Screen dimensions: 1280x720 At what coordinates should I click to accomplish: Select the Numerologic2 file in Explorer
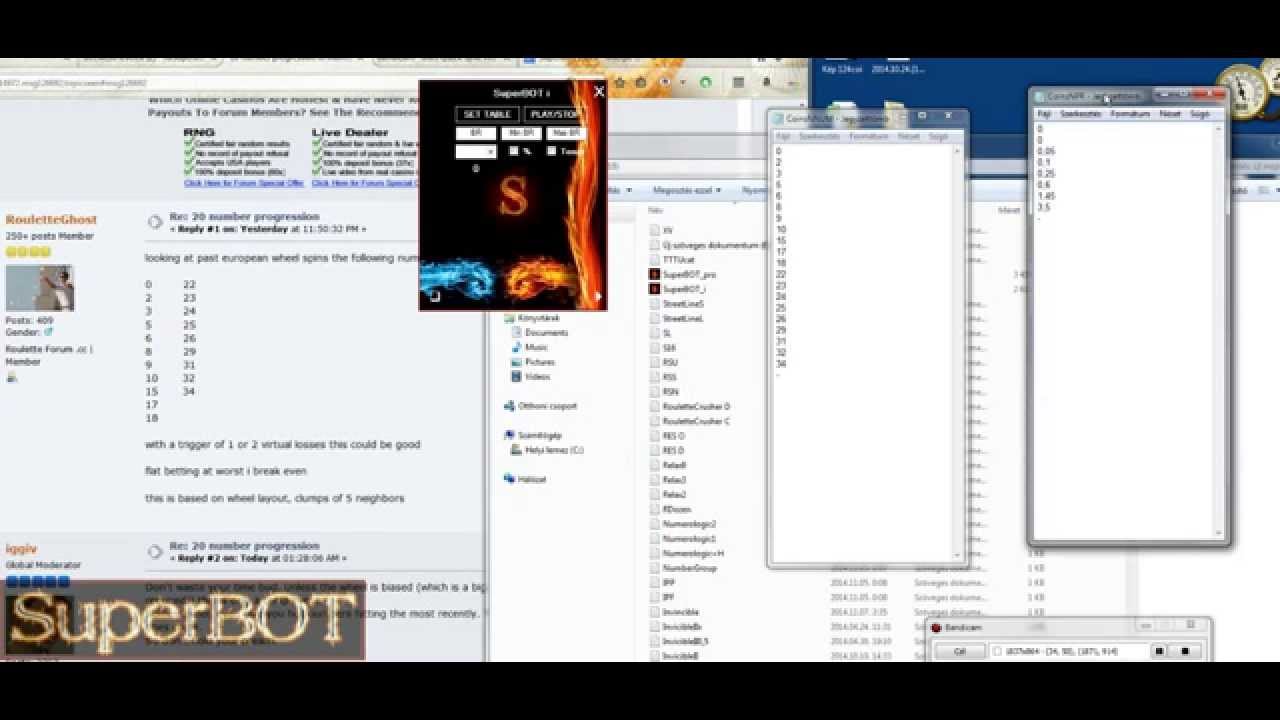(689, 524)
